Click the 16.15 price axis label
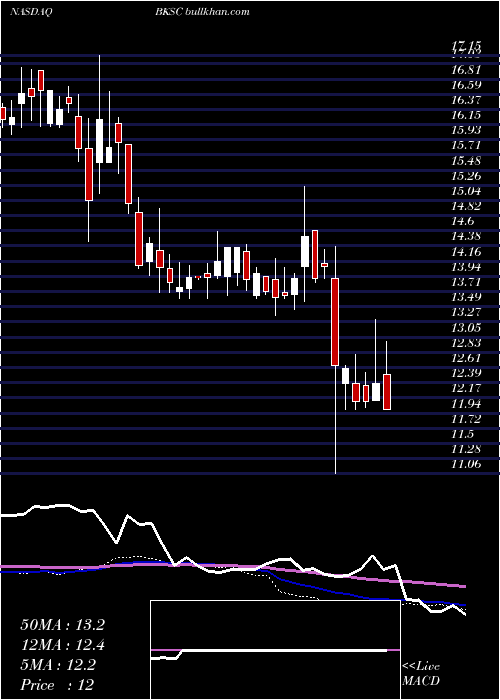500x700 pixels. click(466, 115)
